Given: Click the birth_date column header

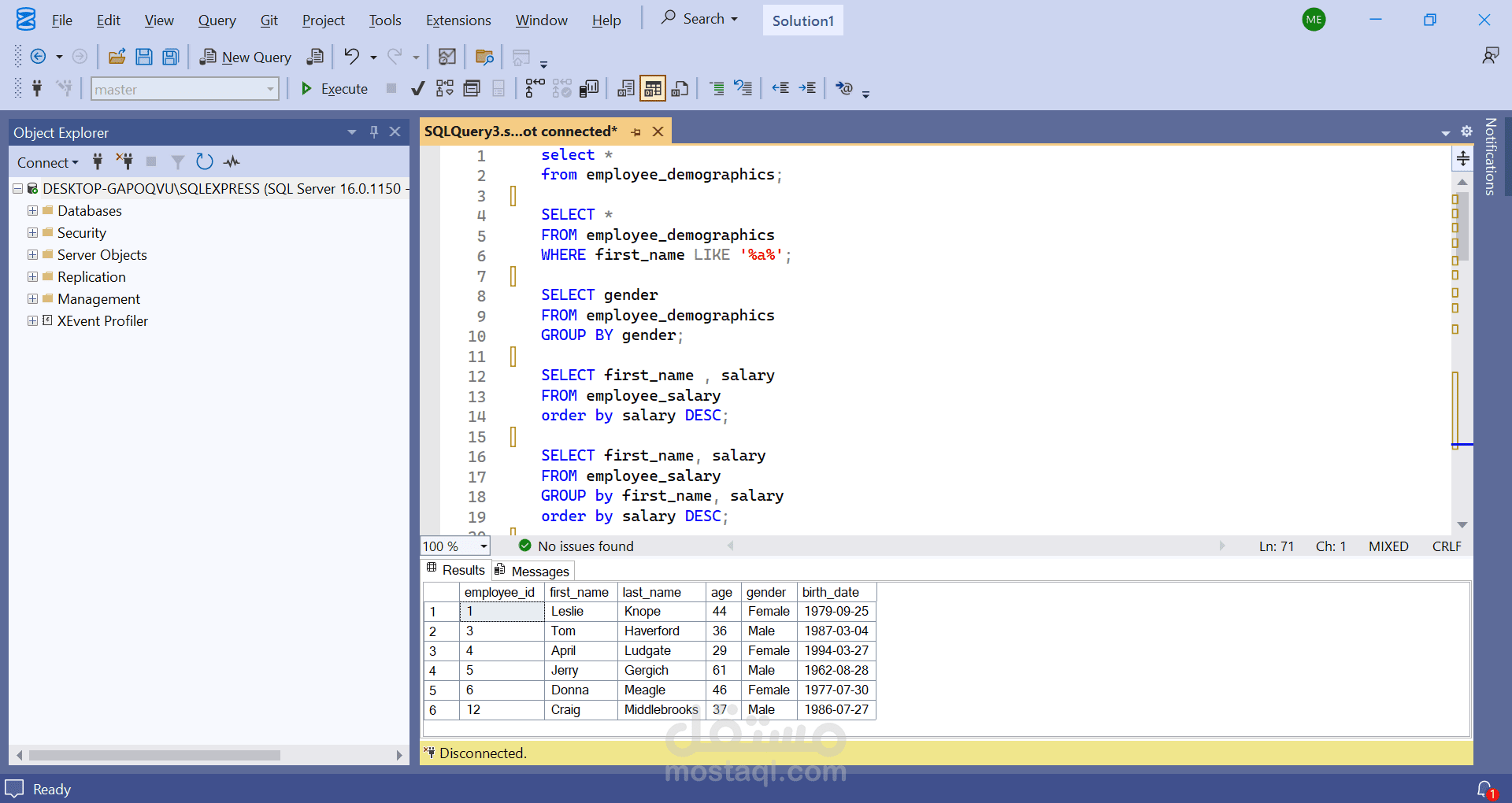Looking at the screenshot, I should click(x=836, y=592).
